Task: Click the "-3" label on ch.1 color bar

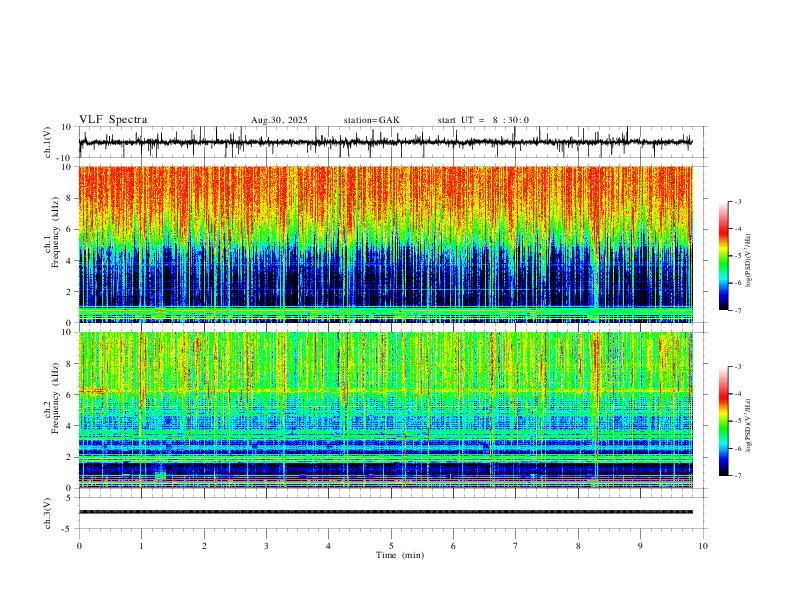Action: [x=737, y=201]
